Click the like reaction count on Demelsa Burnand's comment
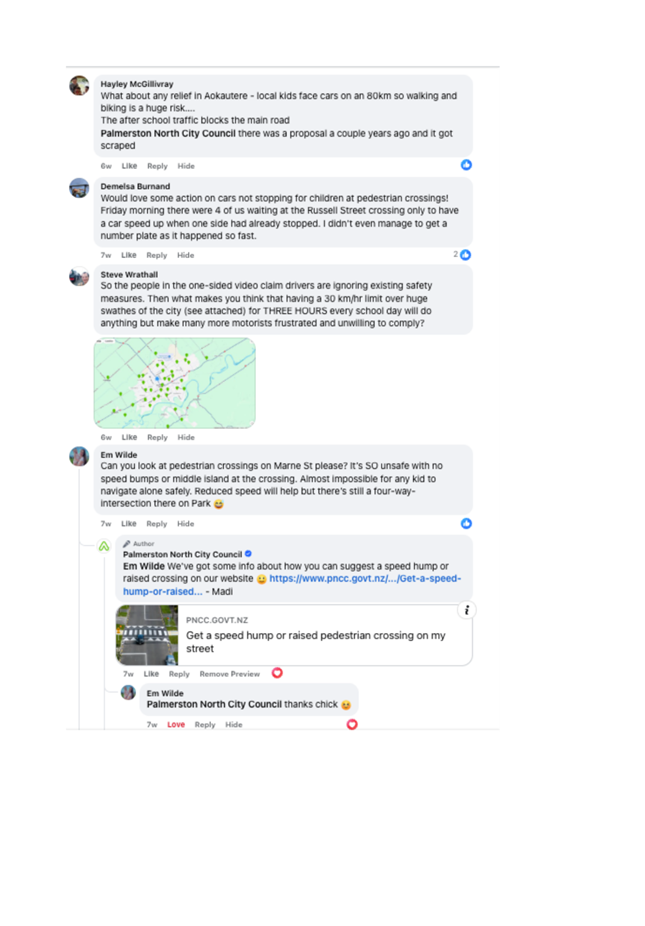Screen dimensions: 645x926 pos(455,254)
